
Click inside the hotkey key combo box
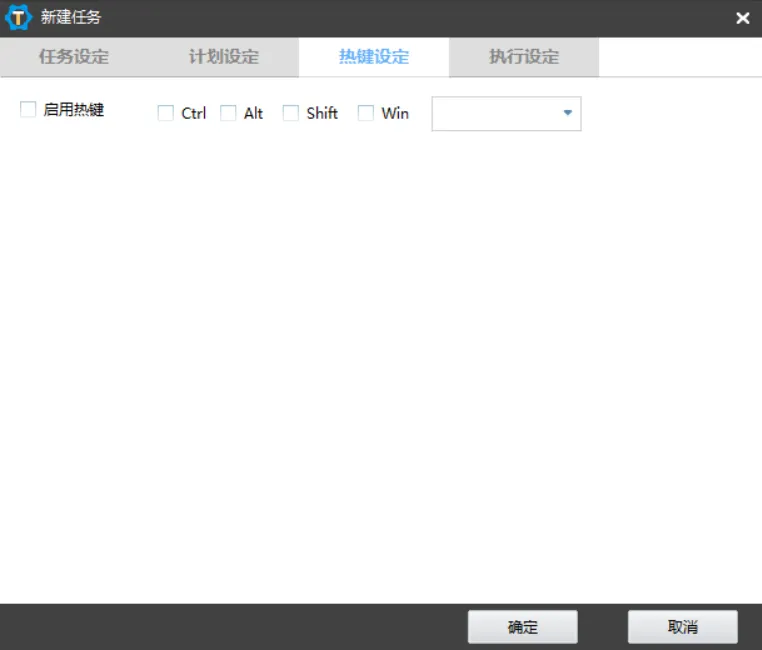[x=494, y=113]
